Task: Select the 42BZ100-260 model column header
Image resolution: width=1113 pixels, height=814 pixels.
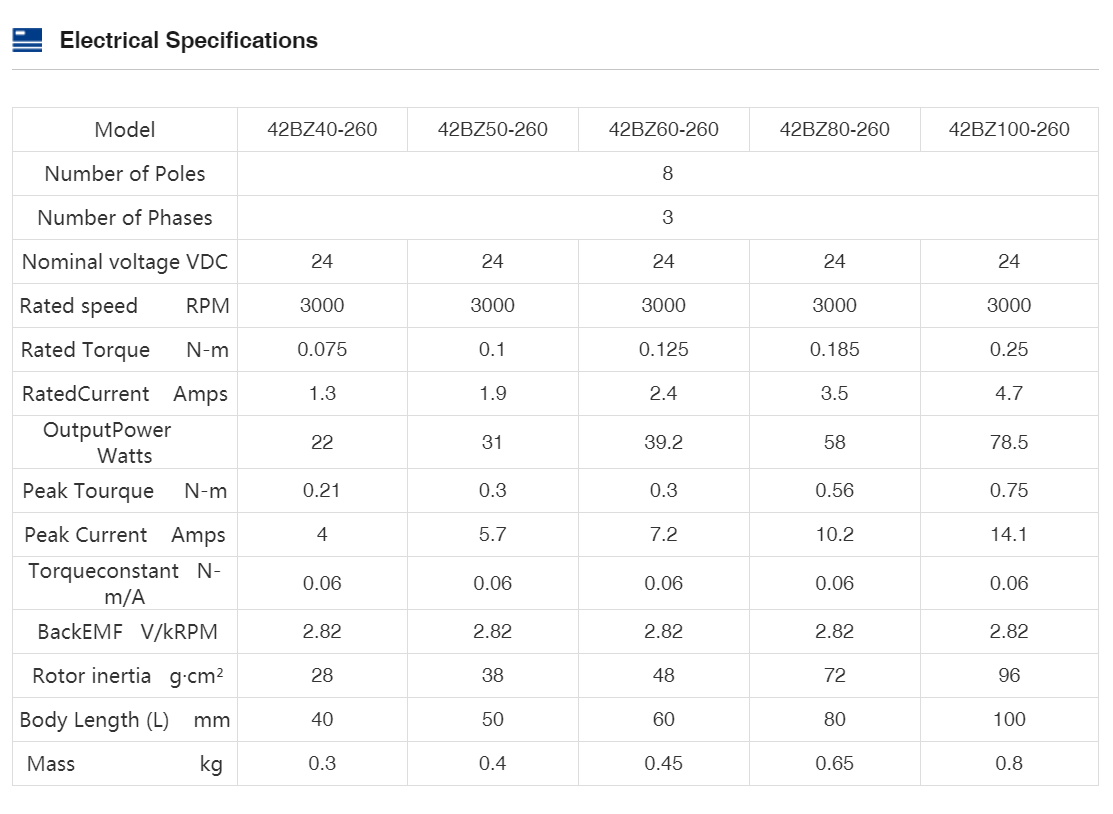Action: coord(1008,129)
